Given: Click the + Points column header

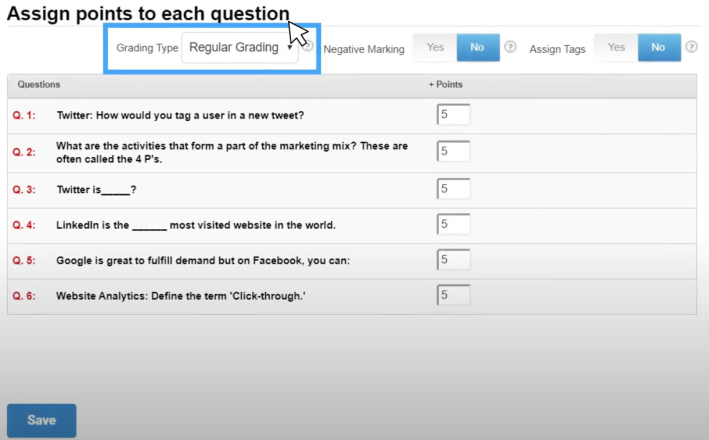Looking at the screenshot, I should [445, 85].
